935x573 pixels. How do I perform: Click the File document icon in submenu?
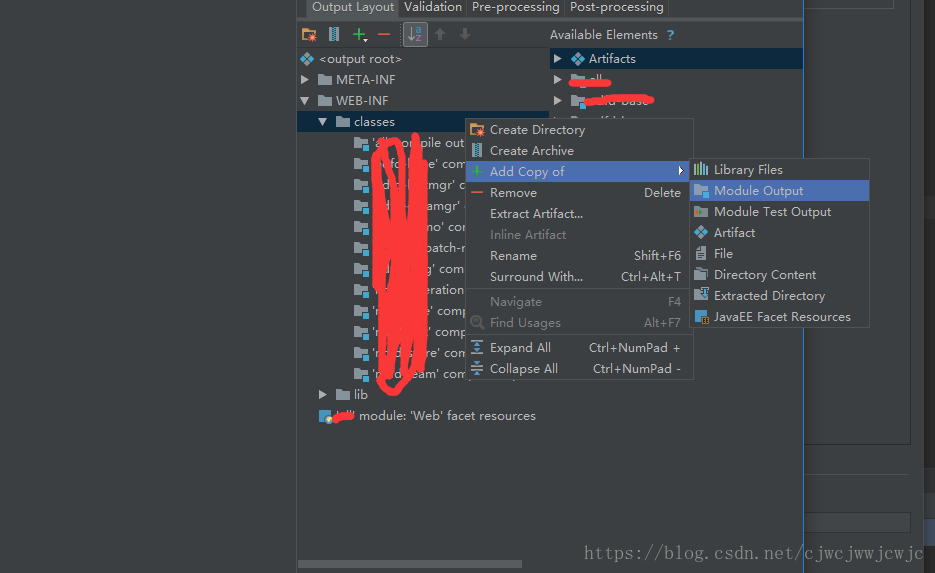tap(701, 254)
